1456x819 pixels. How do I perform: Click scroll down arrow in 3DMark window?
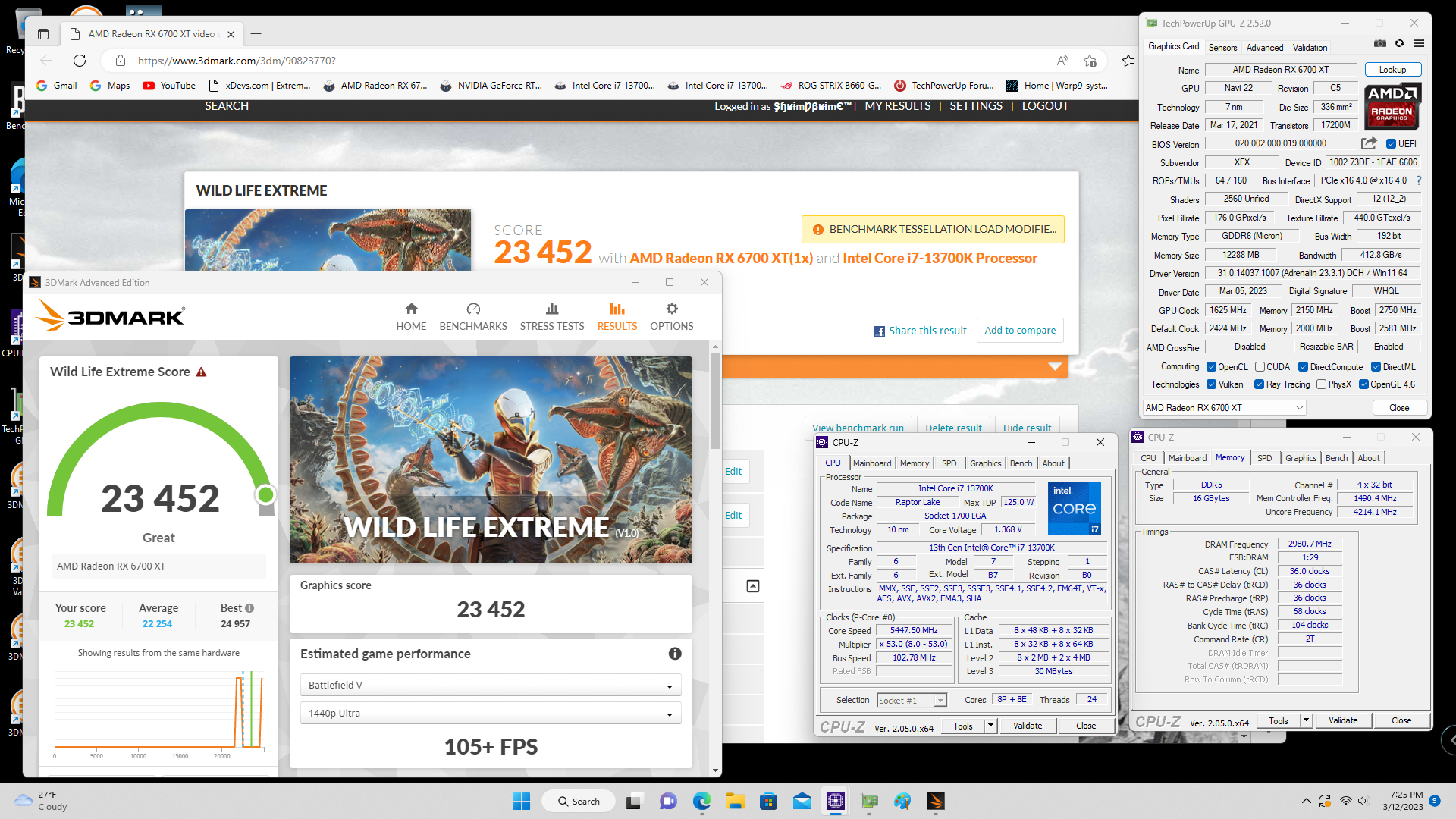[x=715, y=770]
